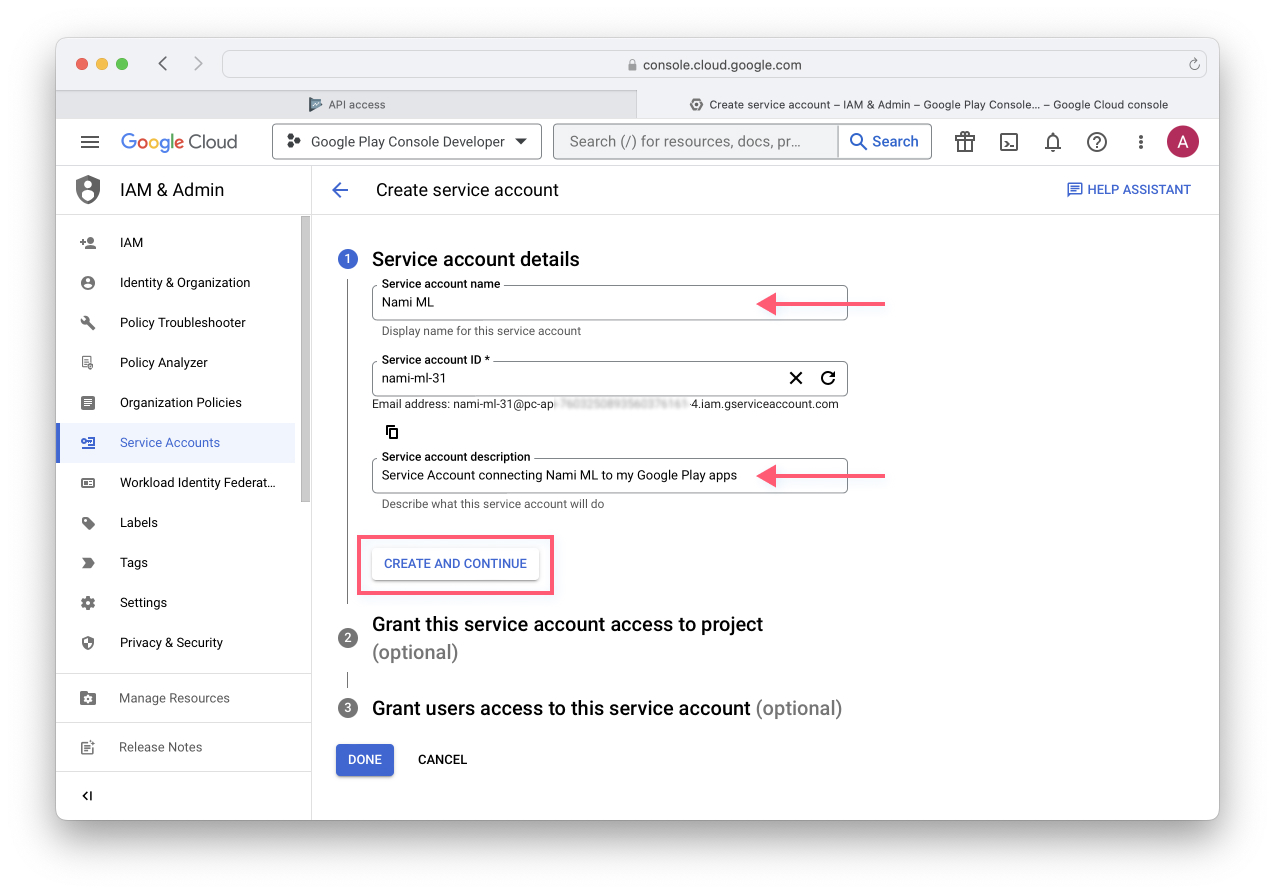Select Identity & Organization in sidebar
Image resolution: width=1275 pixels, height=894 pixels.
tap(176, 283)
